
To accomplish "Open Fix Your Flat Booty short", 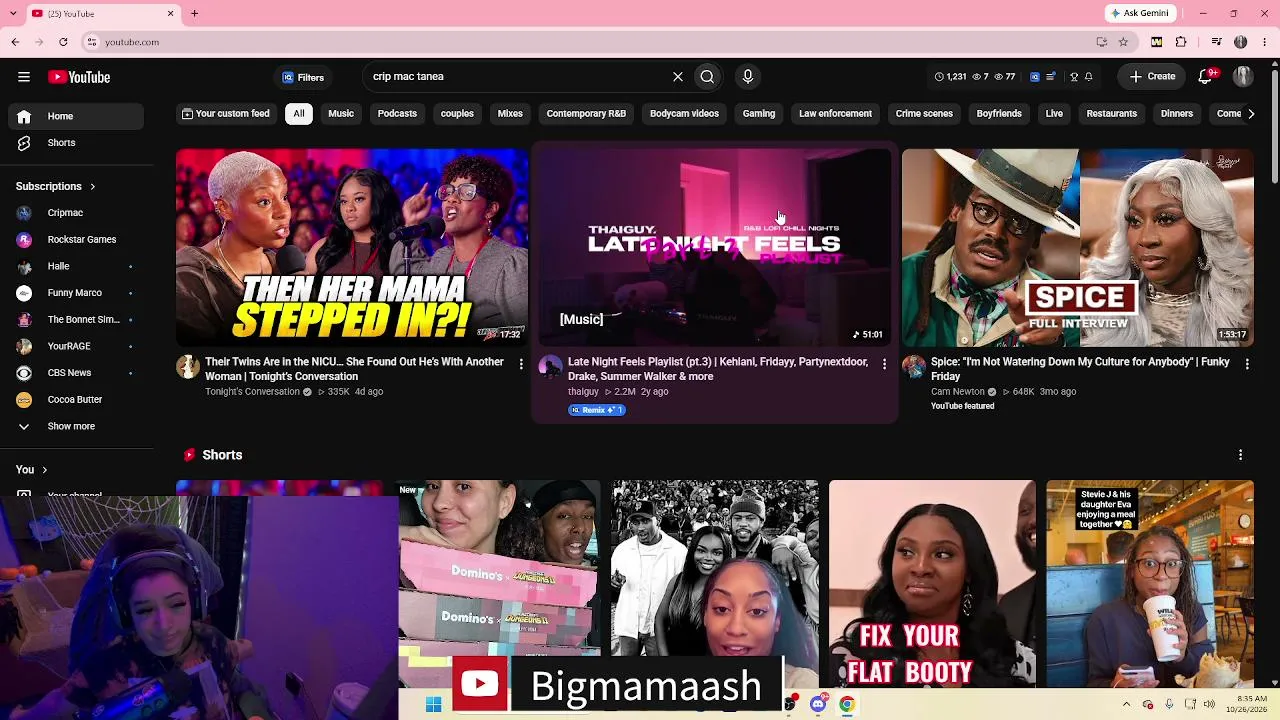I will [932, 583].
